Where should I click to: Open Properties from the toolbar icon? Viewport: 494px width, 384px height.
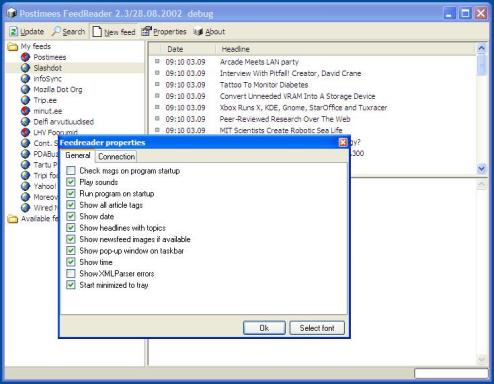click(x=146, y=31)
